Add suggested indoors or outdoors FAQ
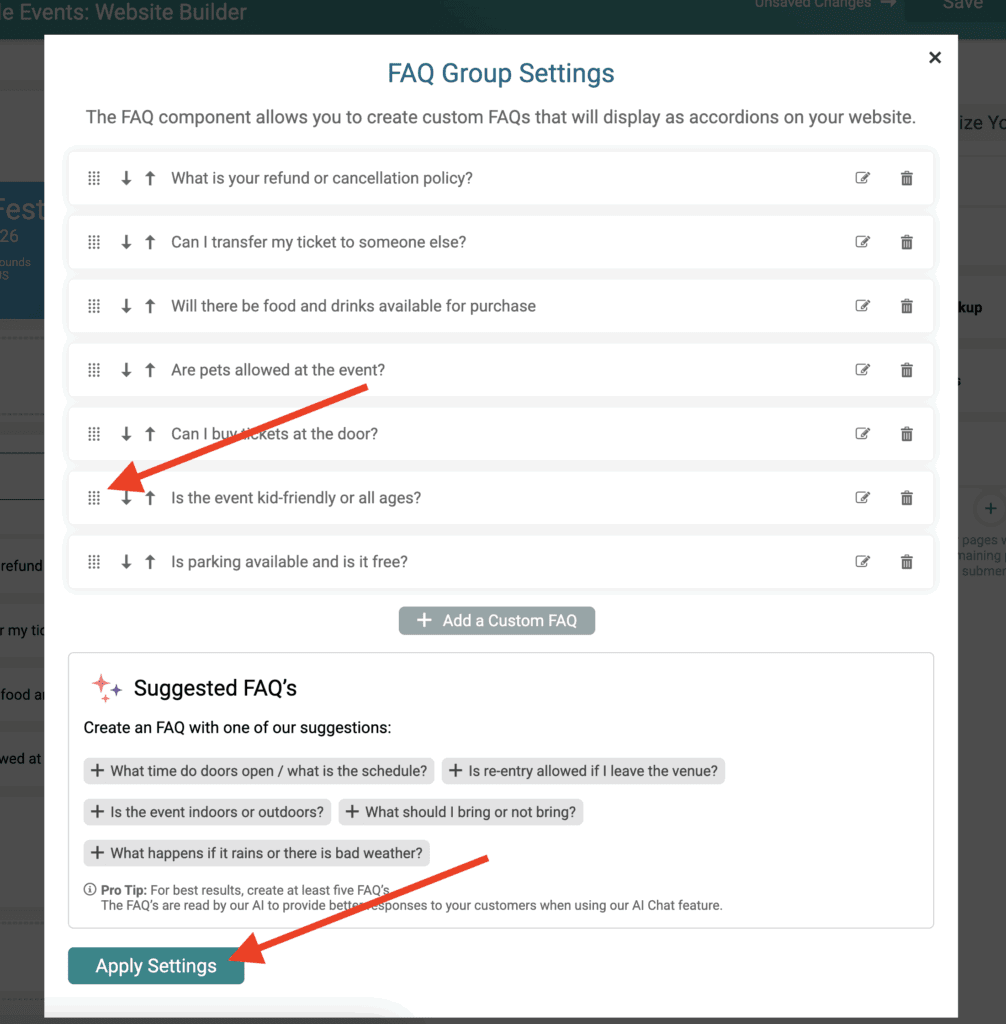Screen dimensions: 1006x1024 [x=207, y=812]
